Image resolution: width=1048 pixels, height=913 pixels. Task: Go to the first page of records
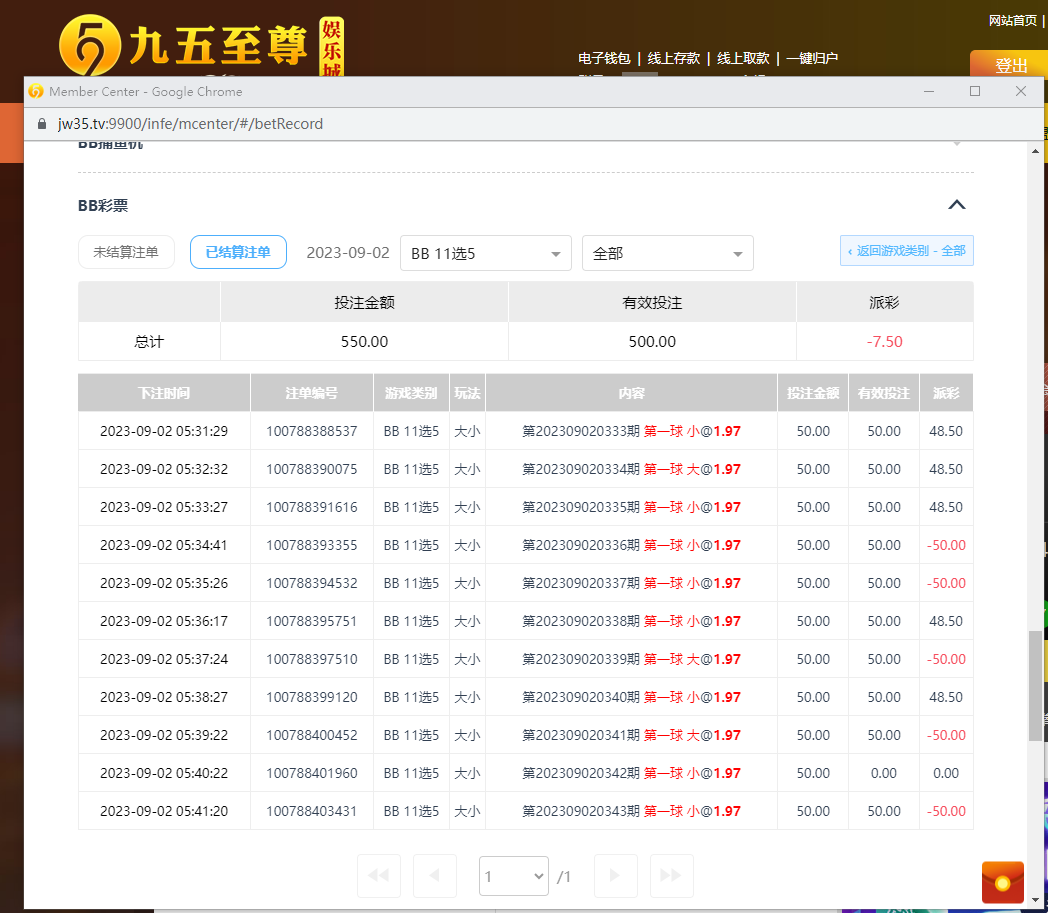pyautogui.click(x=378, y=876)
